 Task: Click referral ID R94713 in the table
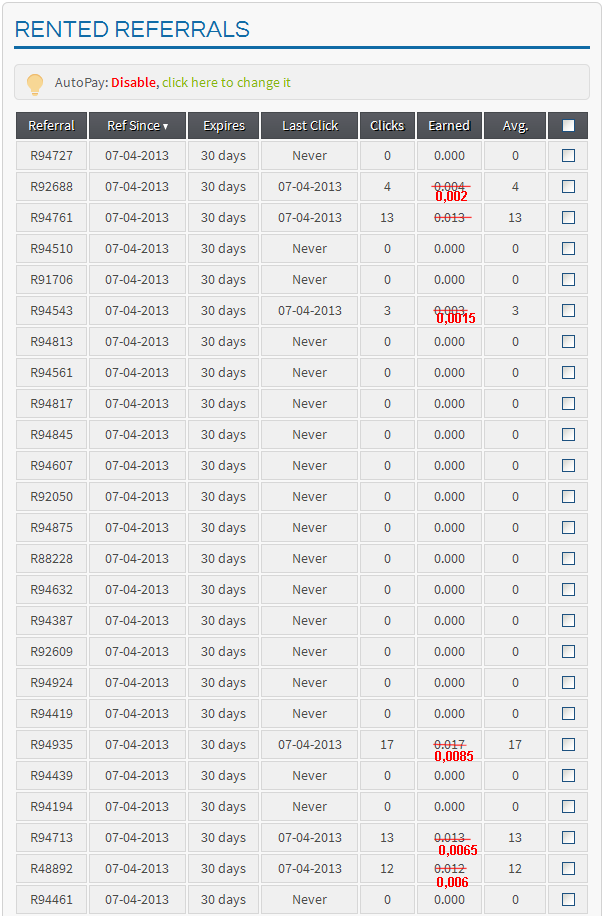[51, 838]
